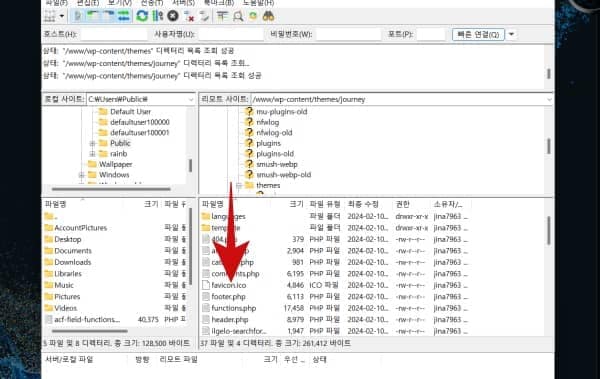Image resolution: width=600 pixels, height=379 pixels.
Task: Select acf-field-functions file in local list
Action: point(87,319)
